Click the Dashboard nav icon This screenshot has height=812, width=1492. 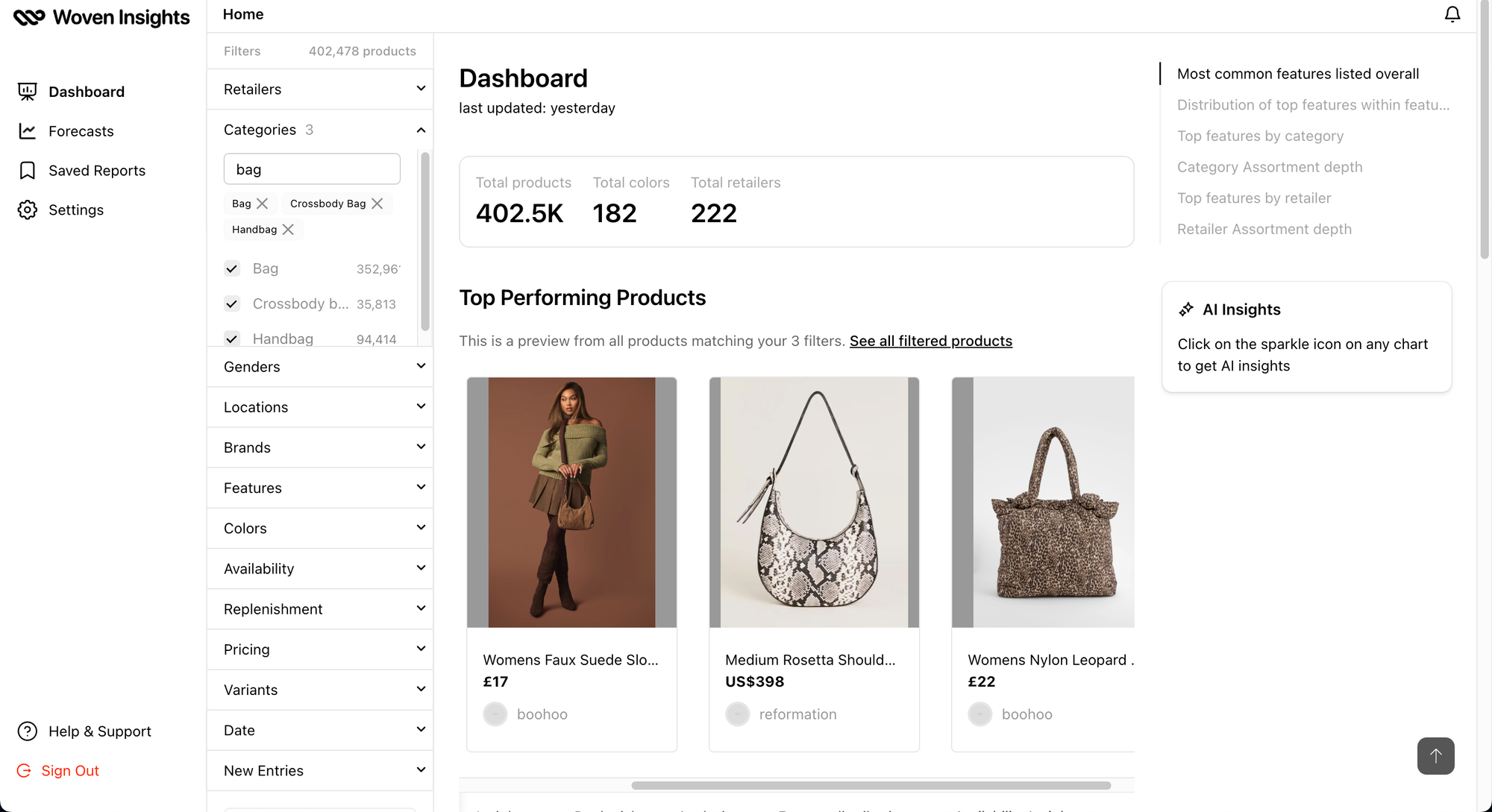27,91
